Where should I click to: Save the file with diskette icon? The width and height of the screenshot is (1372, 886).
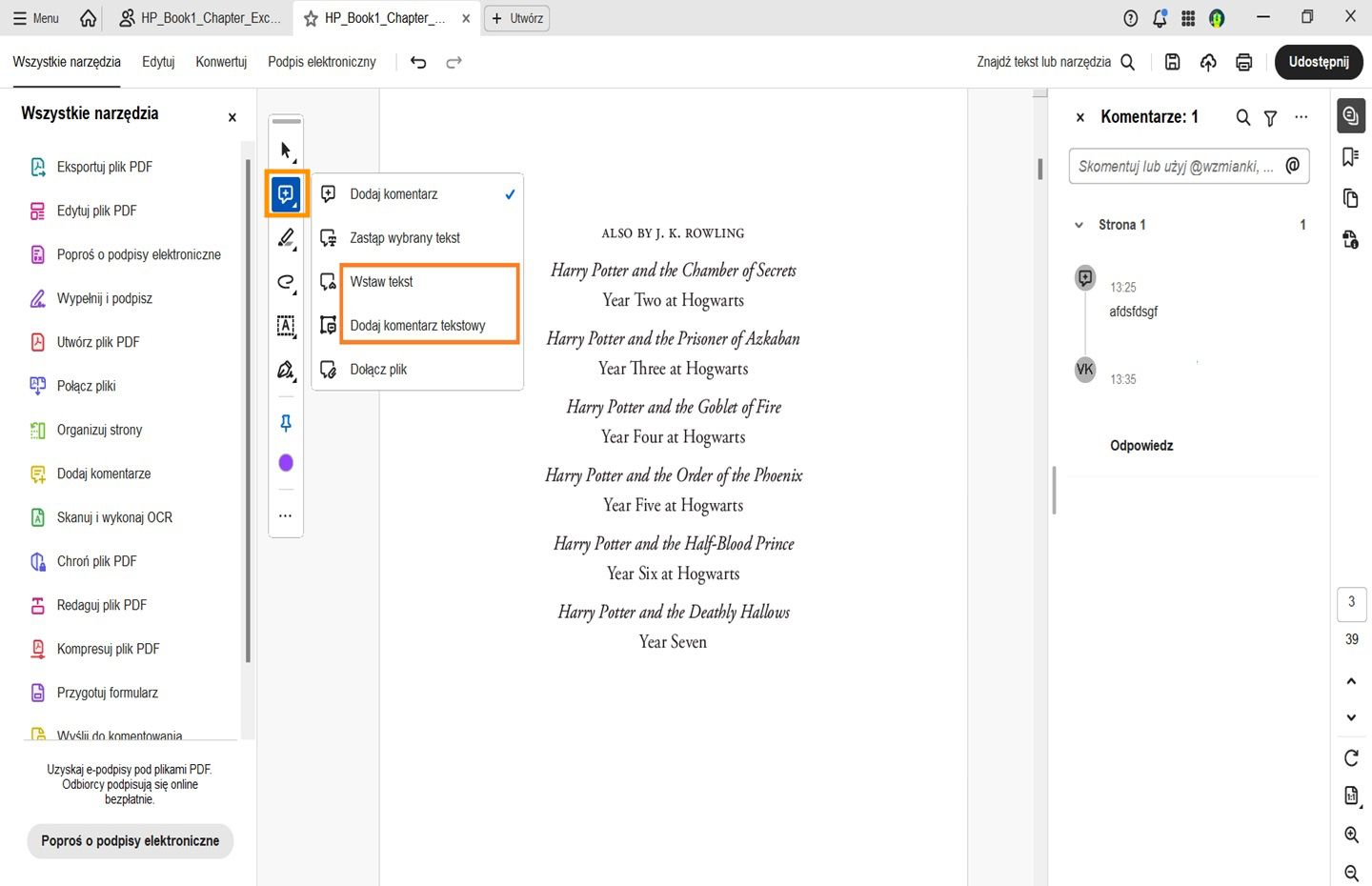(x=1173, y=62)
